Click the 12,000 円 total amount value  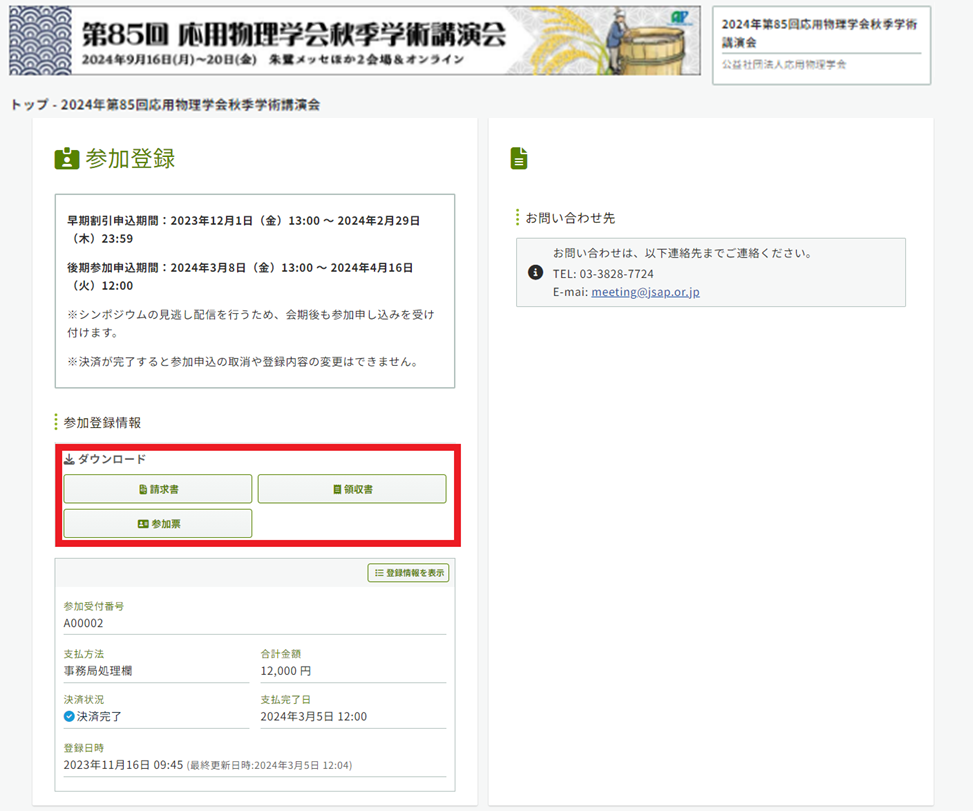286,671
